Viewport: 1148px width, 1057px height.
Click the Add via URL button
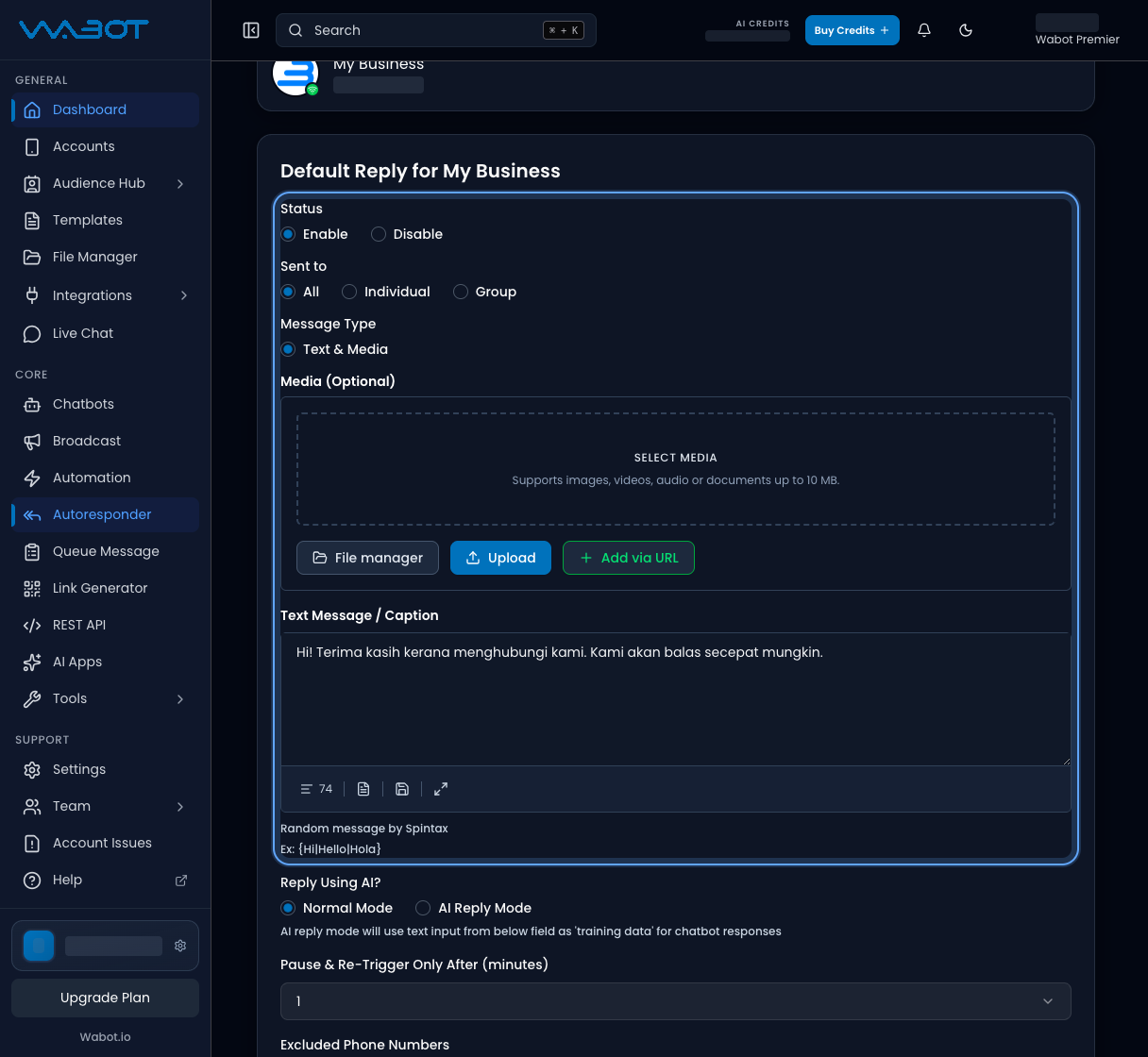(629, 558)
